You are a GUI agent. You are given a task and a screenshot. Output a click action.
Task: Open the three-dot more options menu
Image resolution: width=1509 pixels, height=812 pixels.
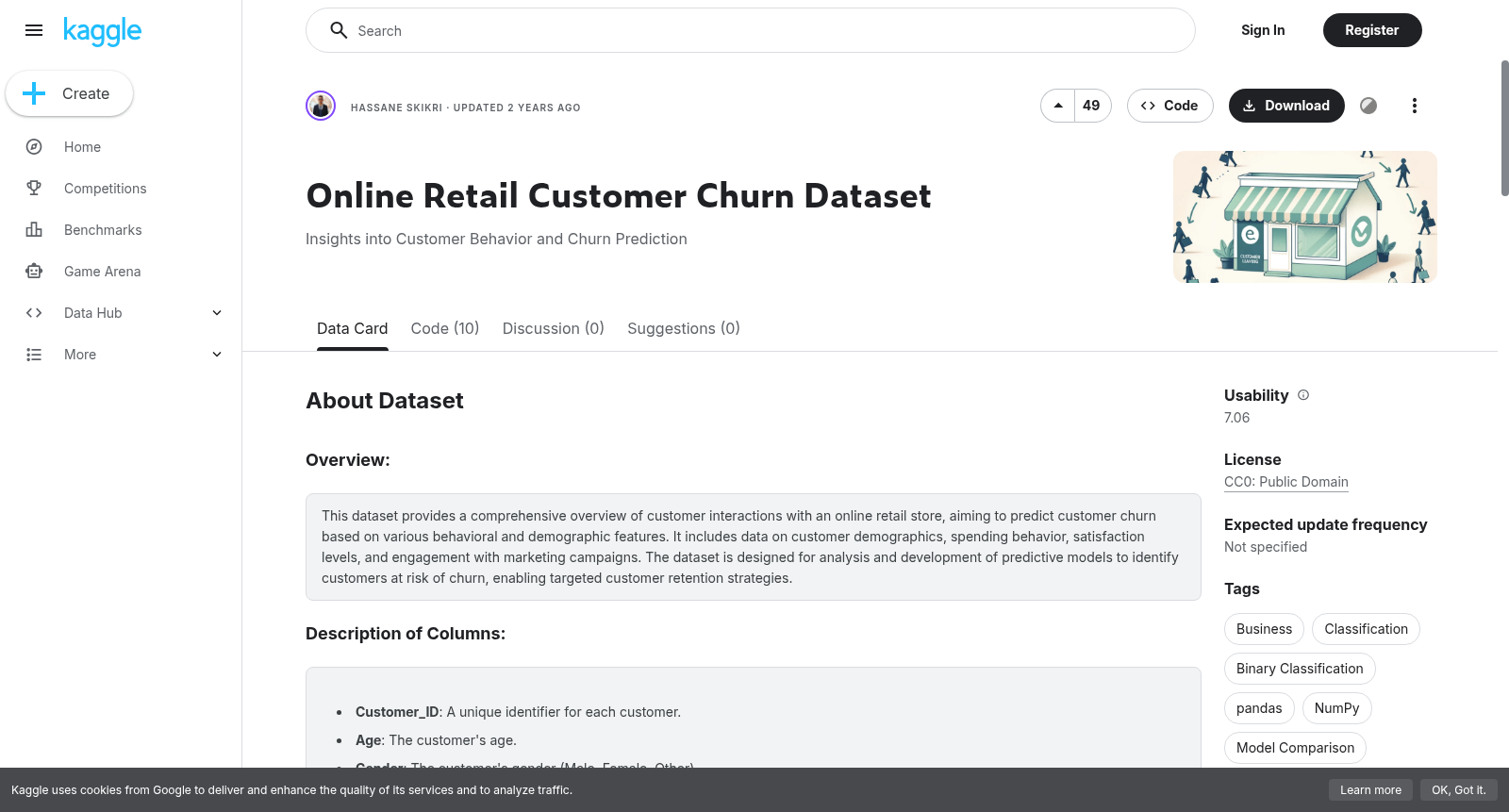(1414, 106)
